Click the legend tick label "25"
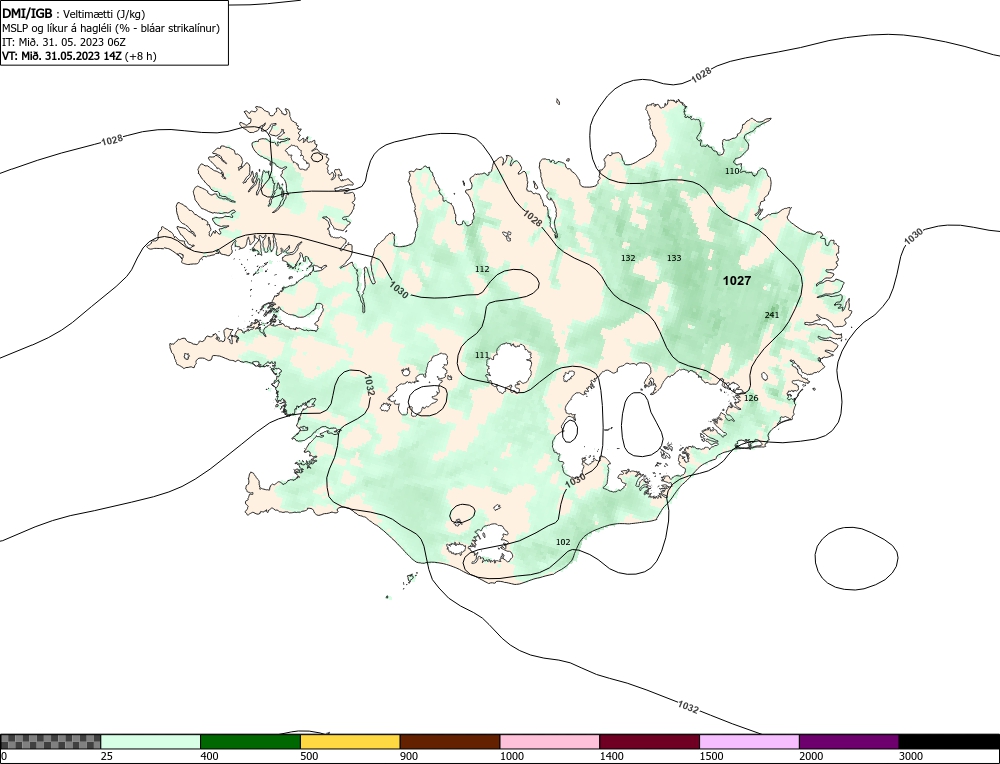Viewport: 1000px width, 764px height. (x=107, y=756)
